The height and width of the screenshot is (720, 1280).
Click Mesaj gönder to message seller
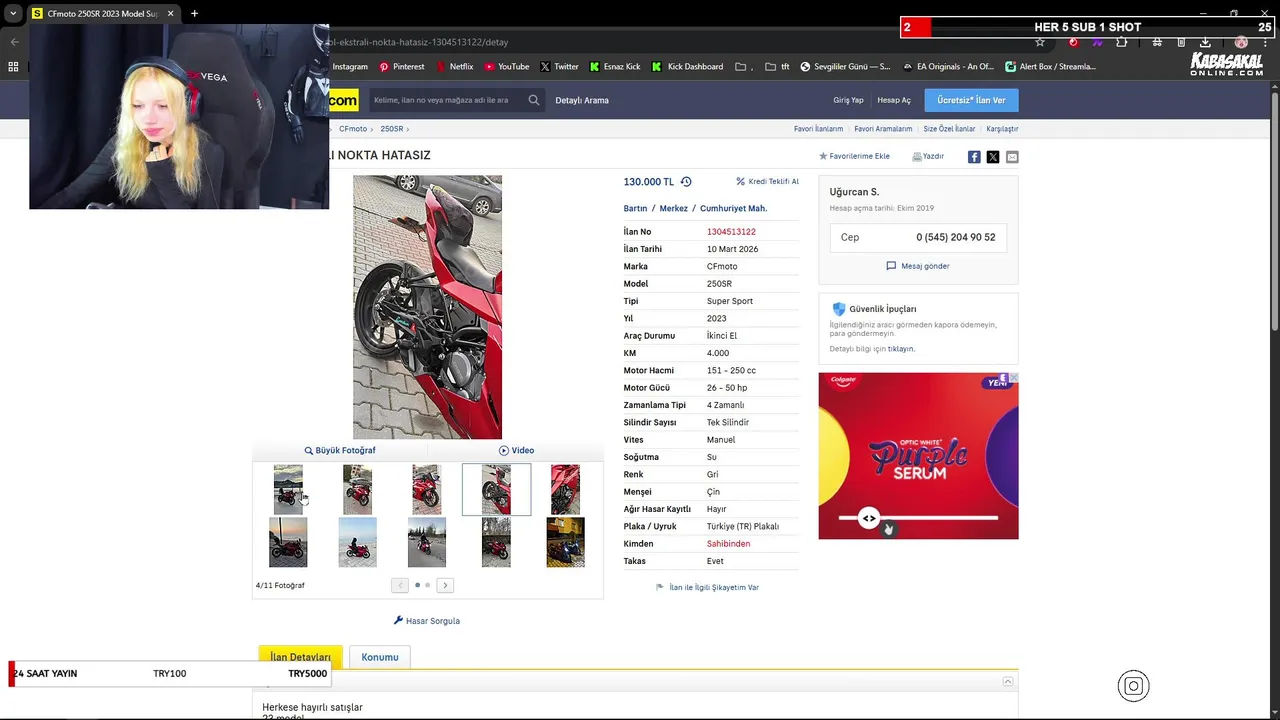918,266
